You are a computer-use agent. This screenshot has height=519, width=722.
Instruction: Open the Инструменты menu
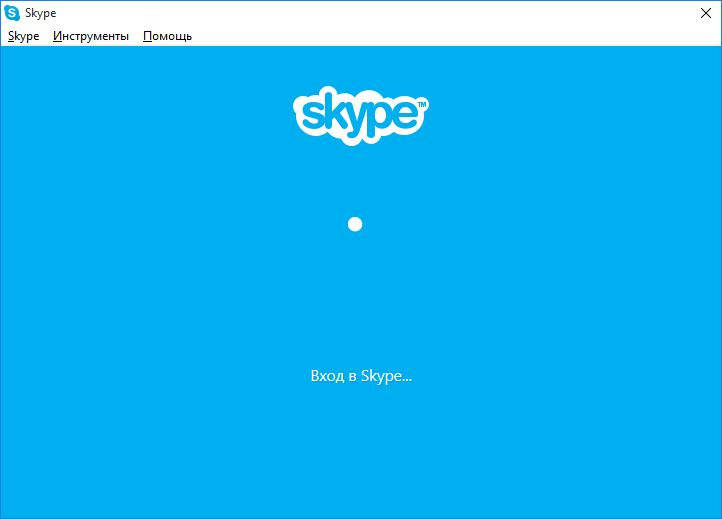pyautogui.click(x=91, y=36)
